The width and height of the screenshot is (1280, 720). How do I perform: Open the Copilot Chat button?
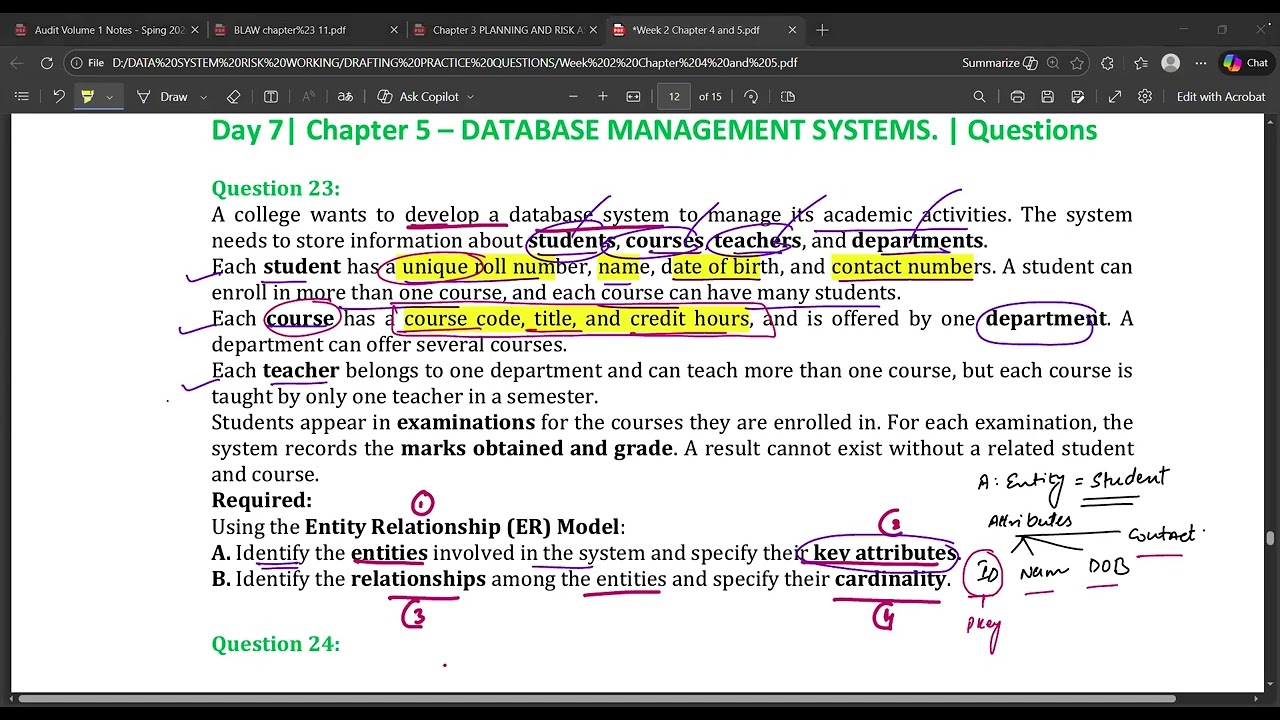pyautogui.click(x=1246, y=63)
